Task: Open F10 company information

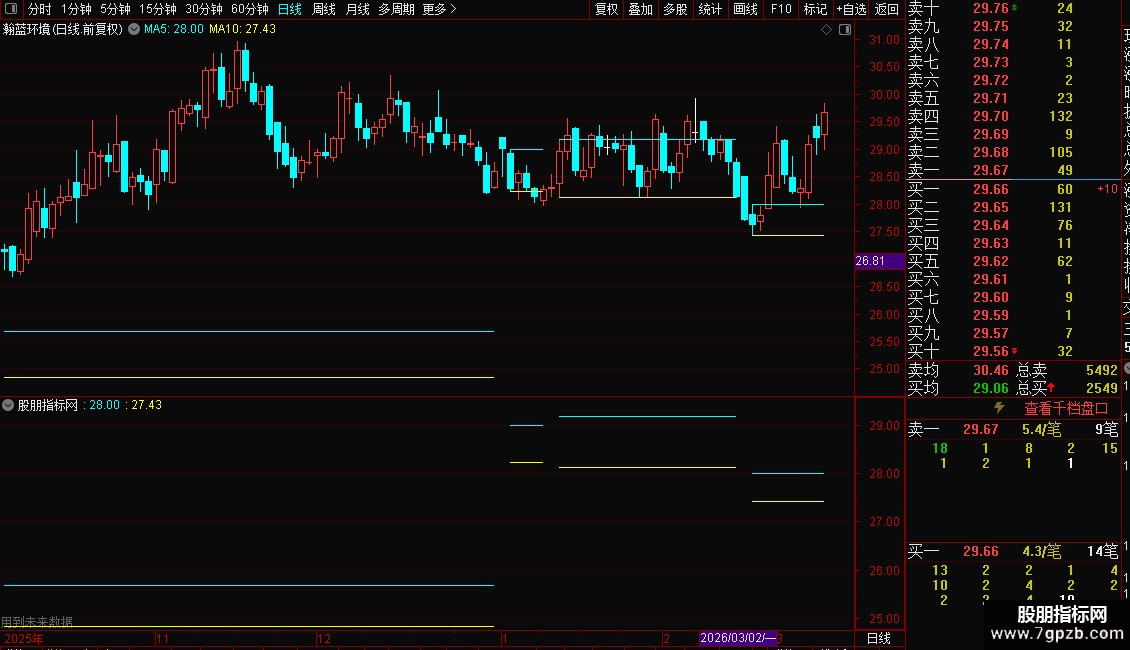Action: tap(781, 9)
